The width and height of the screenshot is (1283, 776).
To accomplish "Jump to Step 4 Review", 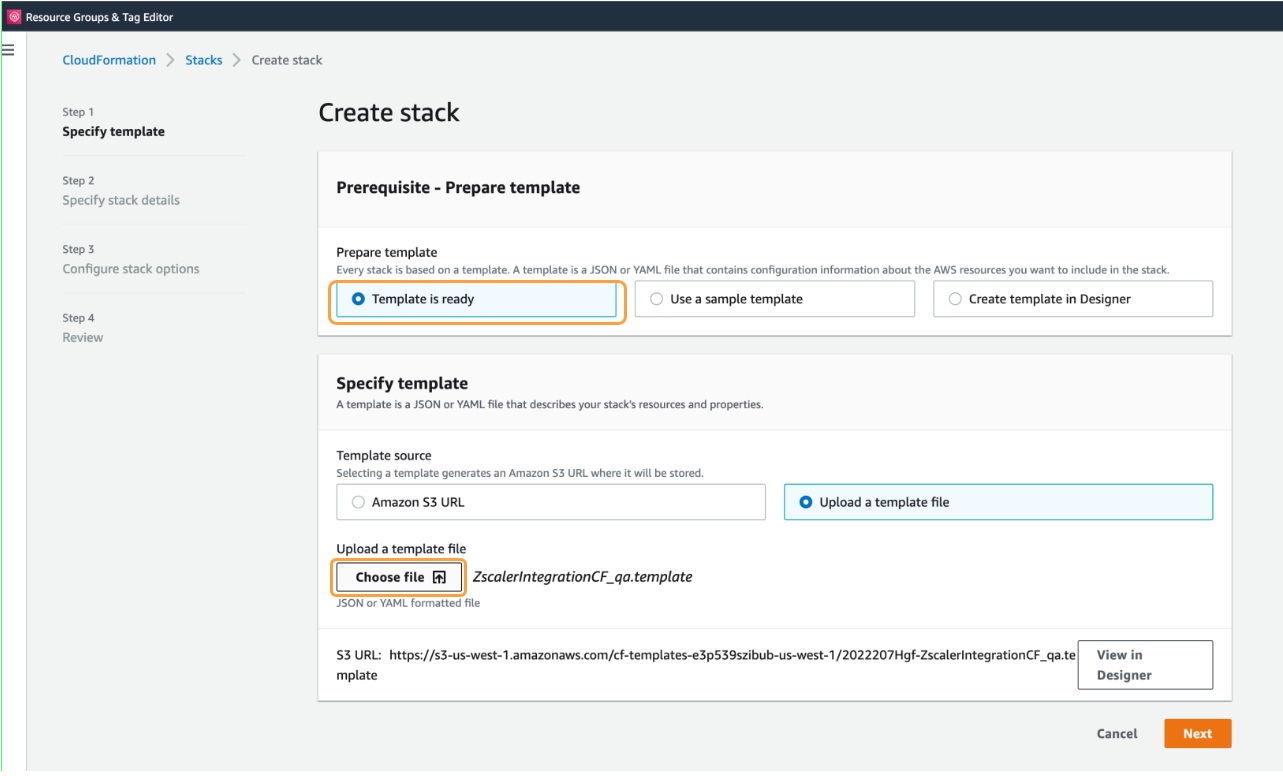I will 82,337.
